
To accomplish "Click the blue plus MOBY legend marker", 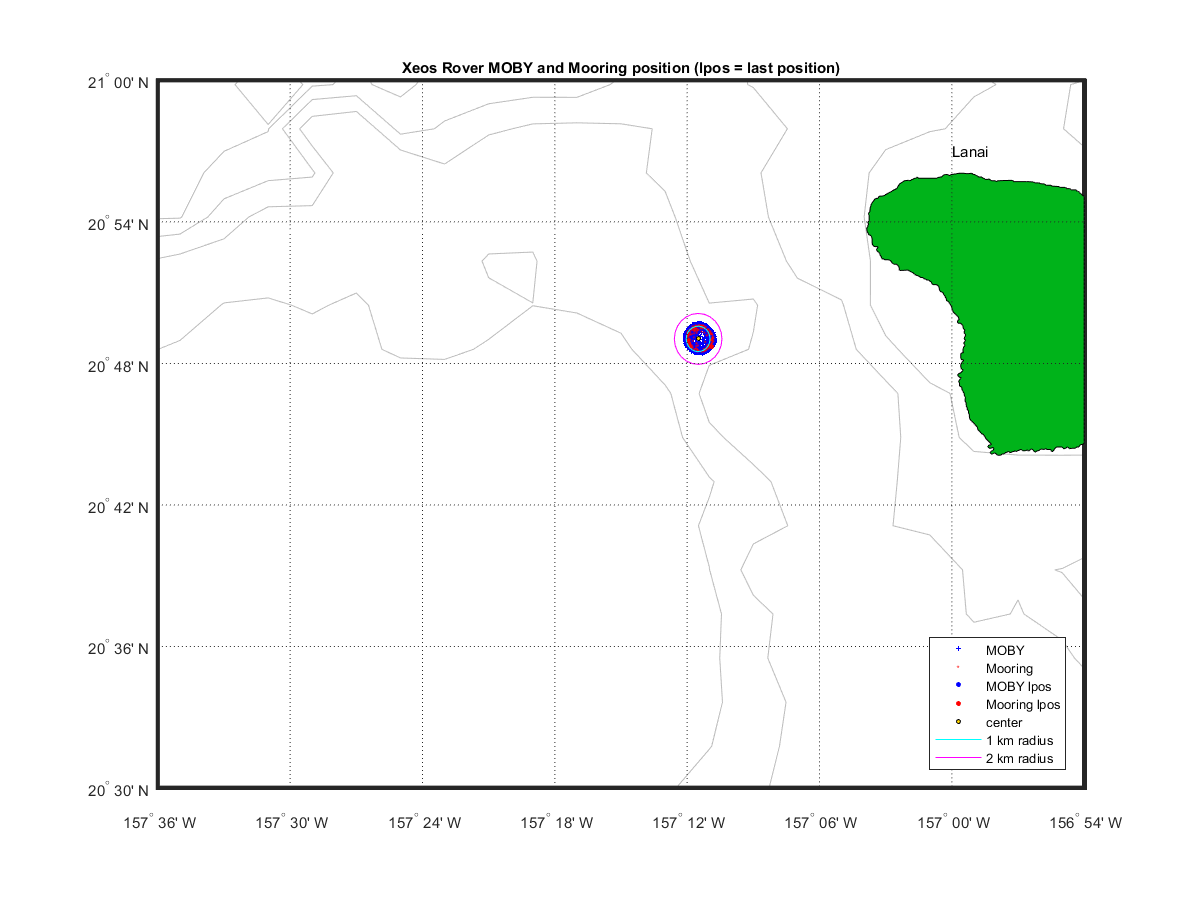I will click(x=958, y=649).
